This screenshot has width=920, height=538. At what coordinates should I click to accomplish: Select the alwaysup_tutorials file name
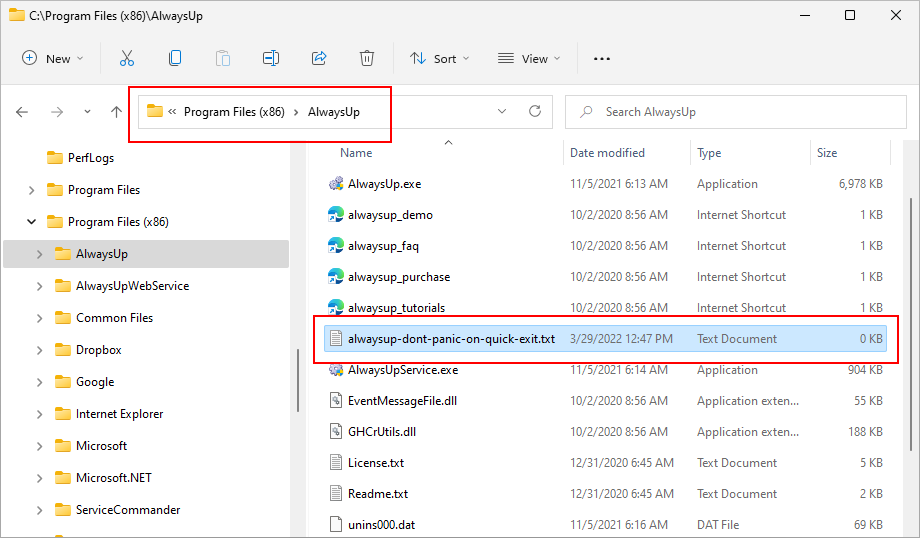tap(397, 308)
